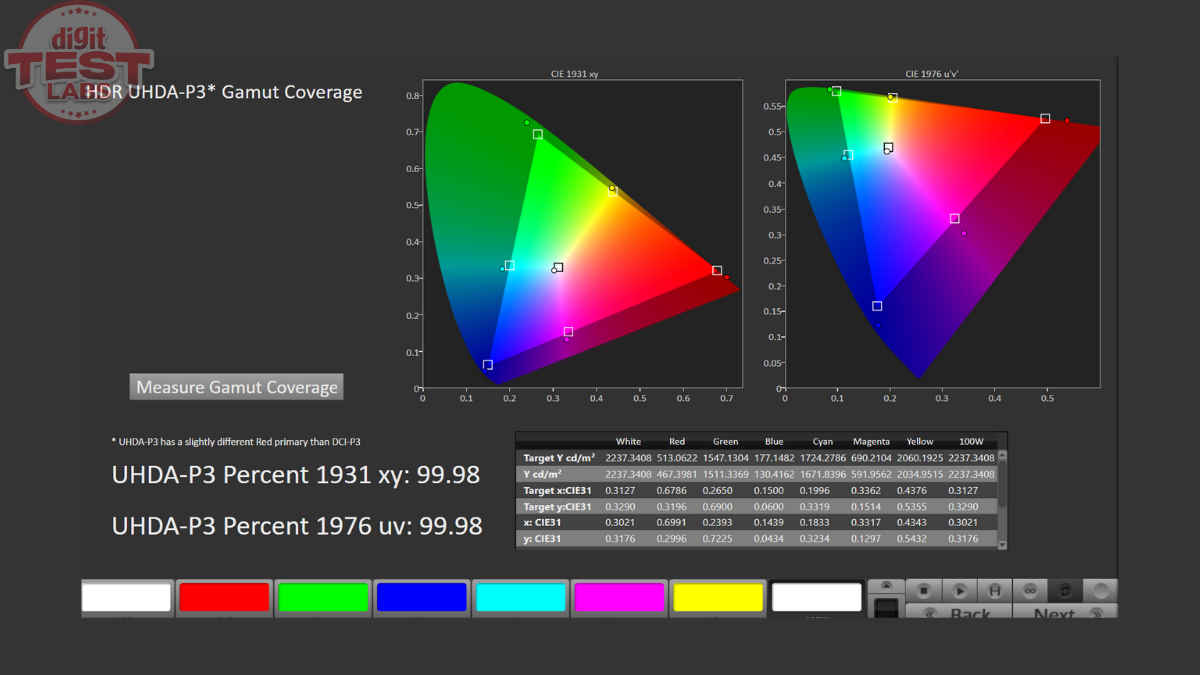Viewport: 1200px width, 675px height.
Task: Click the icon between play and infinity
Action: click(995, 590)
